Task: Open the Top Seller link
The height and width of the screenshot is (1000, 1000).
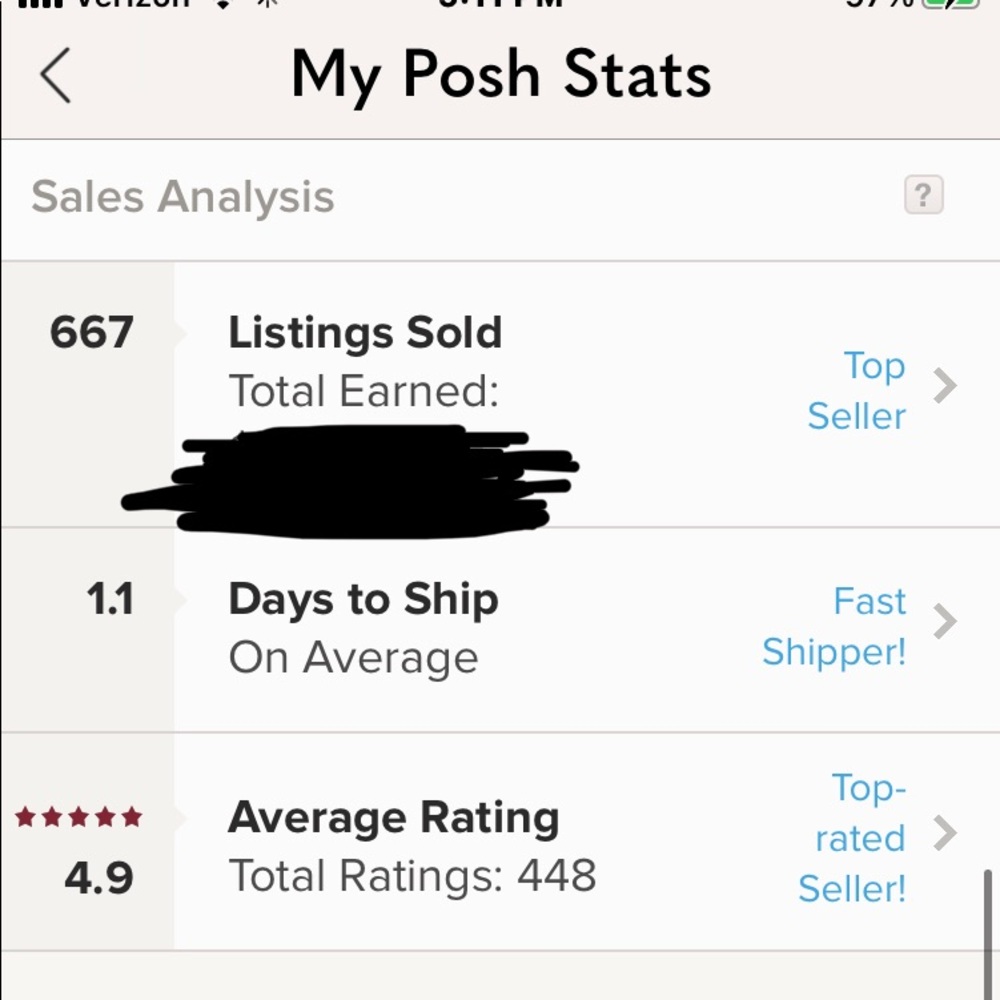Action: [x=857, y=390]
